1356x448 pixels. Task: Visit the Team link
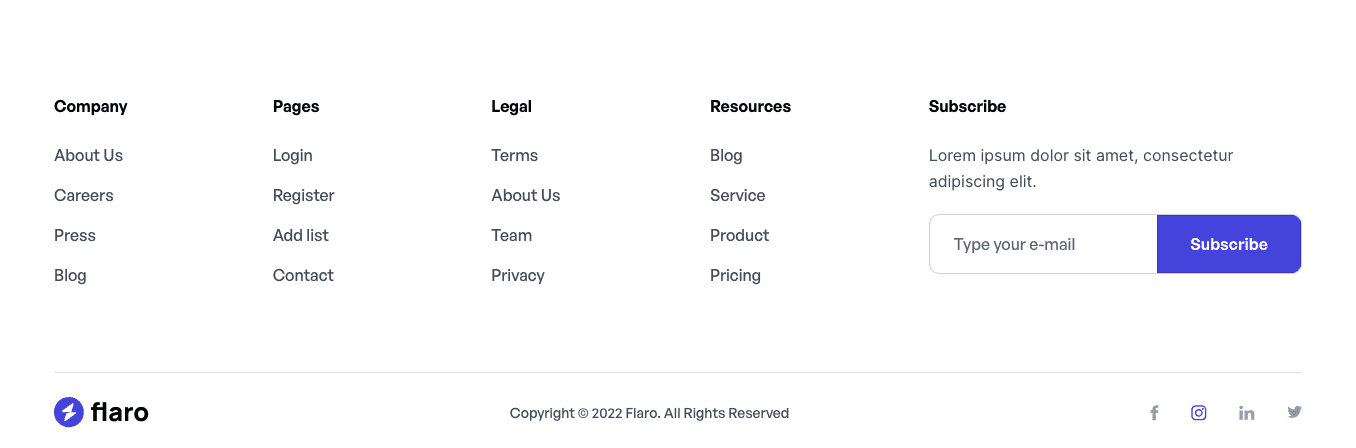point(511,235)
